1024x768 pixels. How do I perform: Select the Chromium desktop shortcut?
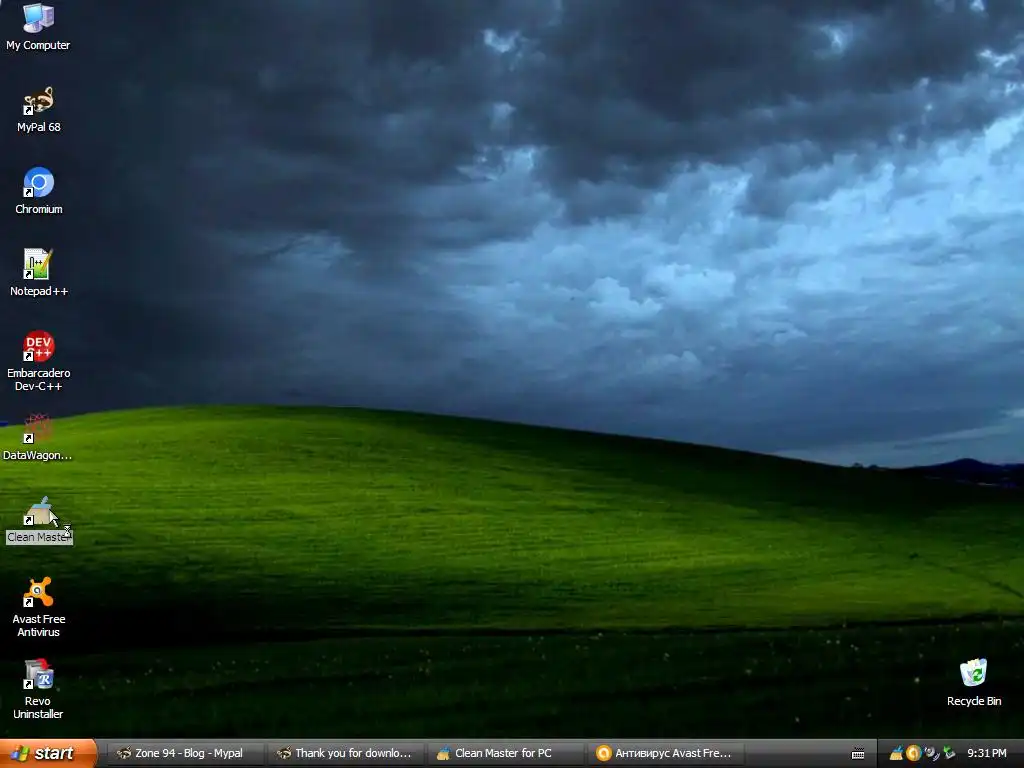39,191
